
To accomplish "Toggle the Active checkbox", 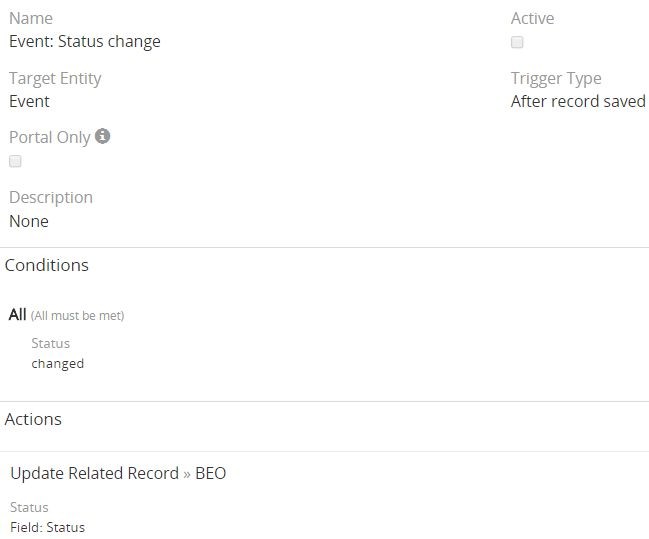I will click(517, 42).
